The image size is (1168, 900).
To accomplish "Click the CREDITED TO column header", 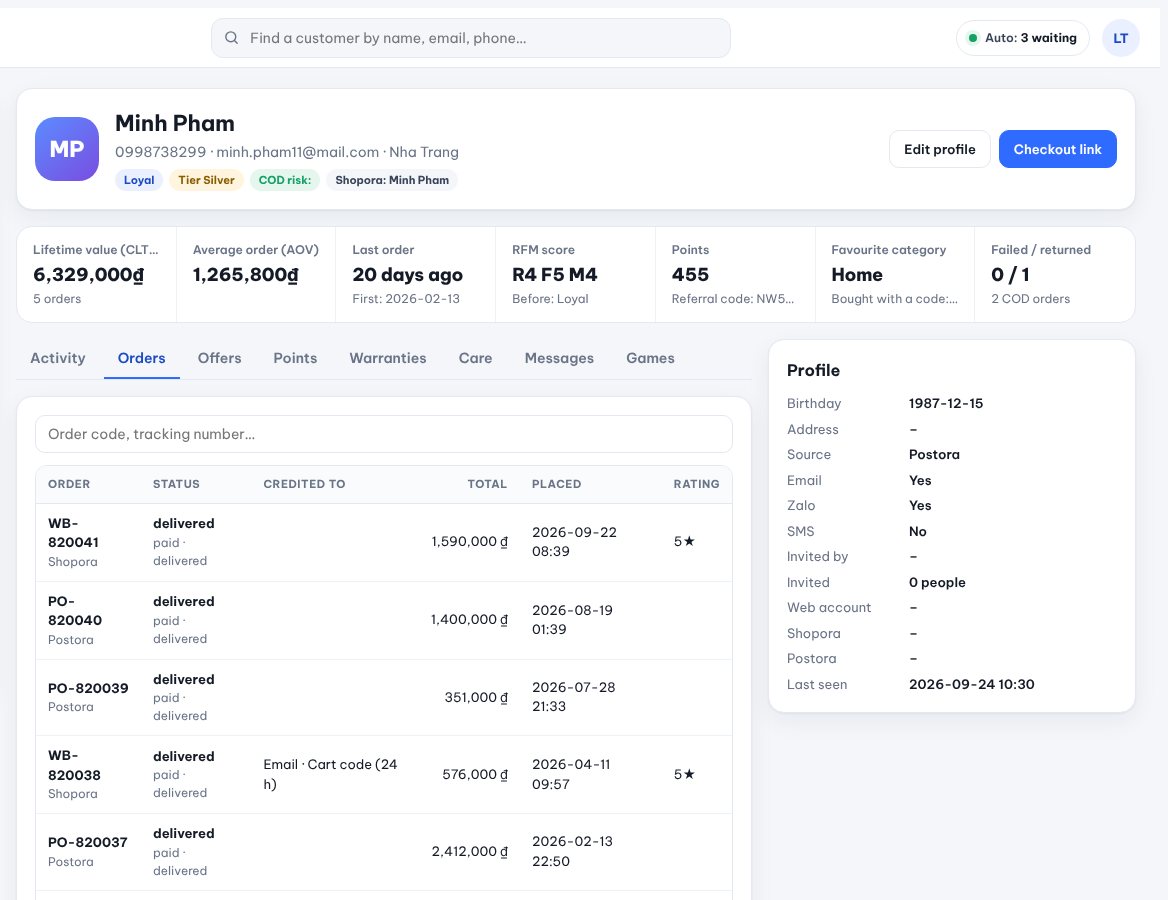I will click(x=305, y=484).
